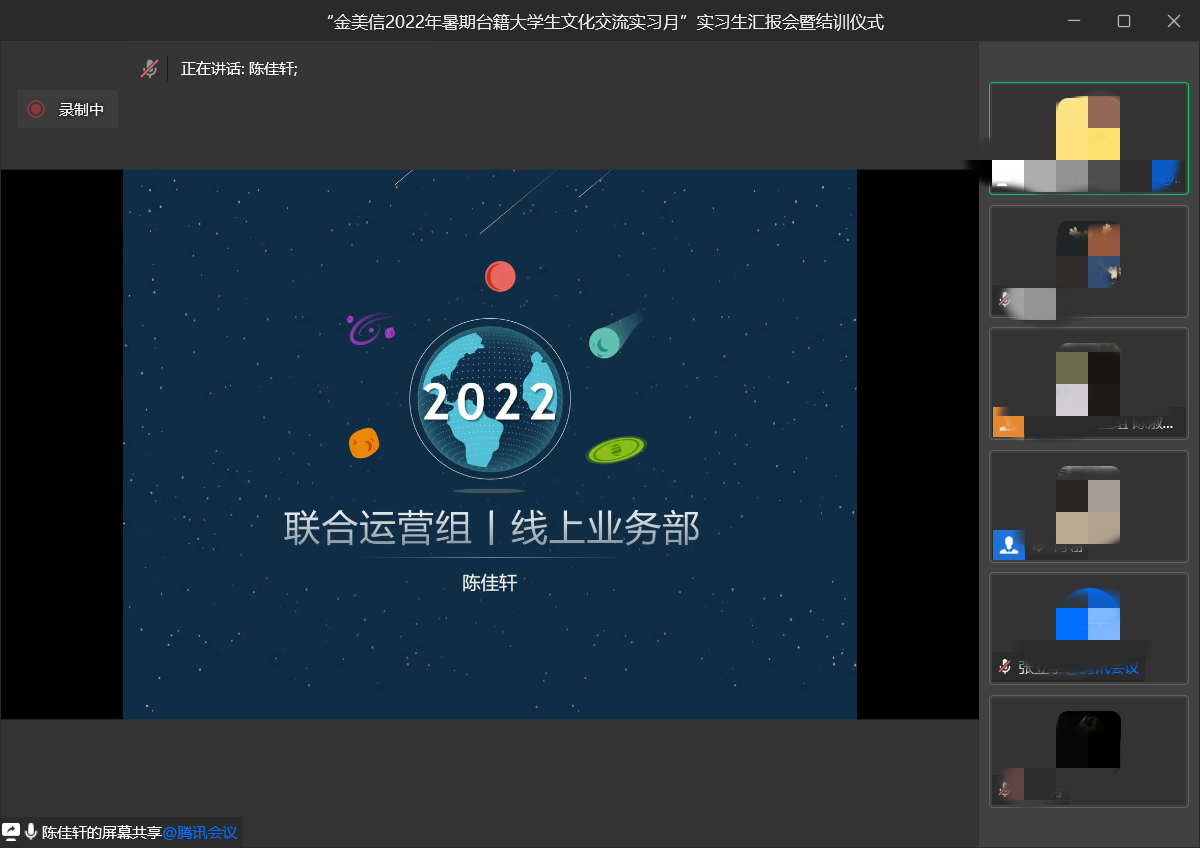The width and height of the screenshot is (1200, 848).
Task: Click the orange badge icon on third participant tile
Action: coord(1008,423)
